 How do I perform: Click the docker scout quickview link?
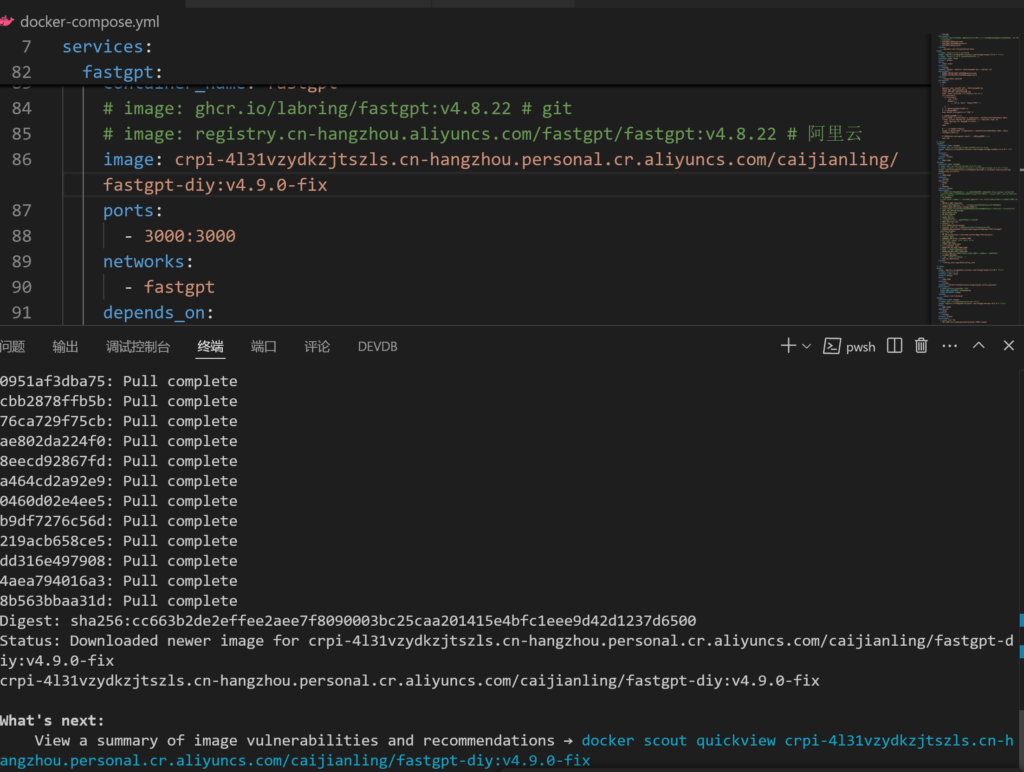click(x=507, y=750)
